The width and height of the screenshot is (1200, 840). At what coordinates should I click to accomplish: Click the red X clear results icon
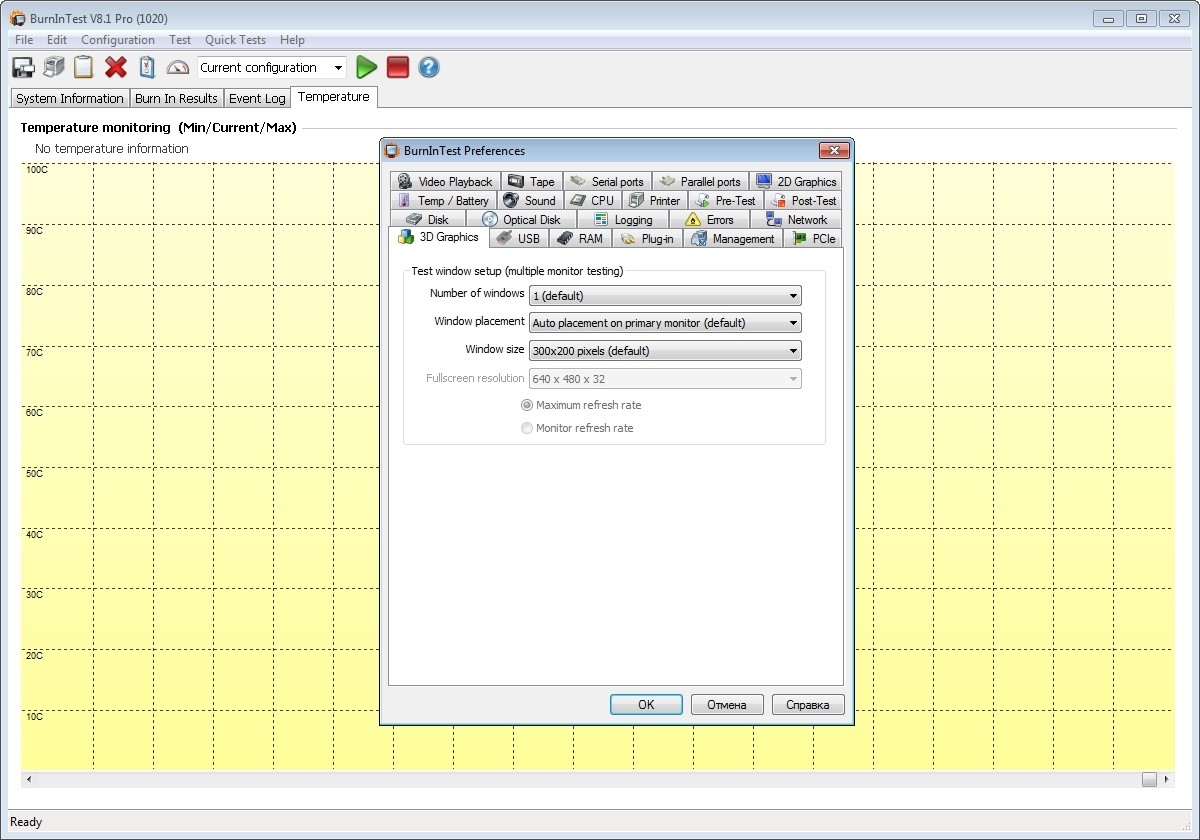(116, 67)
